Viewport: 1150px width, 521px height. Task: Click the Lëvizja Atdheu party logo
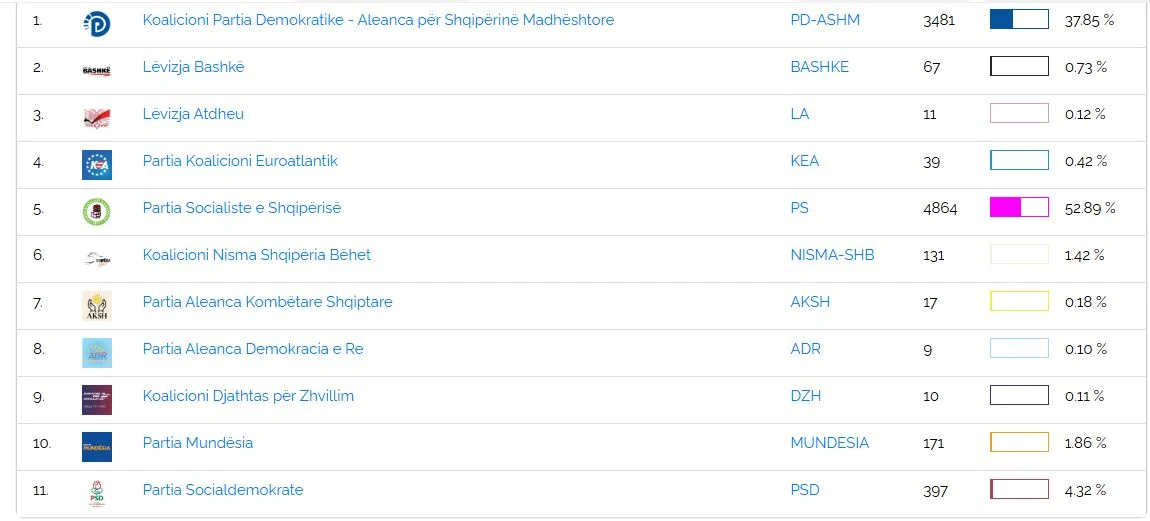click(x=97, y=116)
